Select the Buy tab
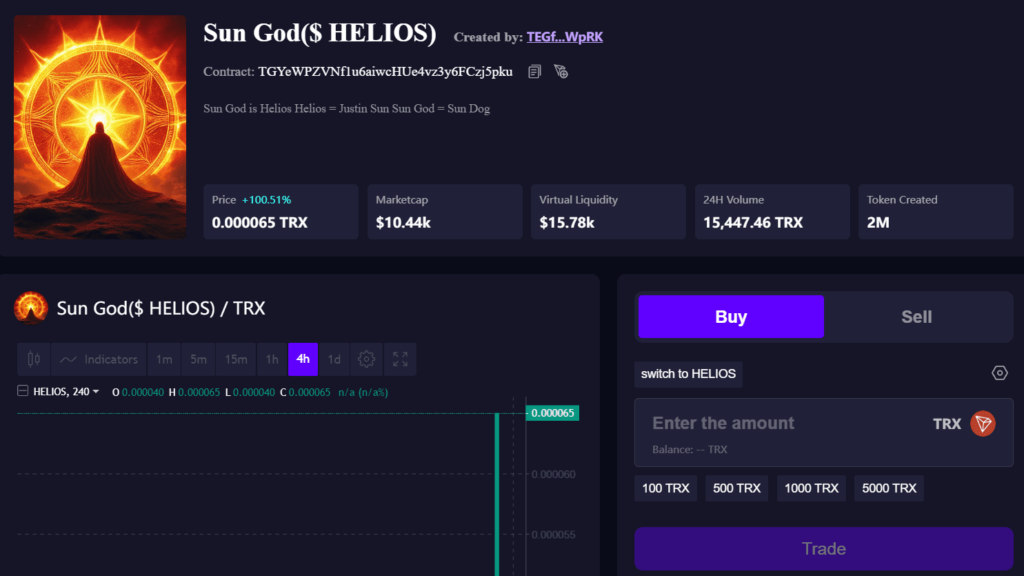Image resolution: width=1024 pixels, height=576 pixels. pyautogui.click(x=730, y=316)
